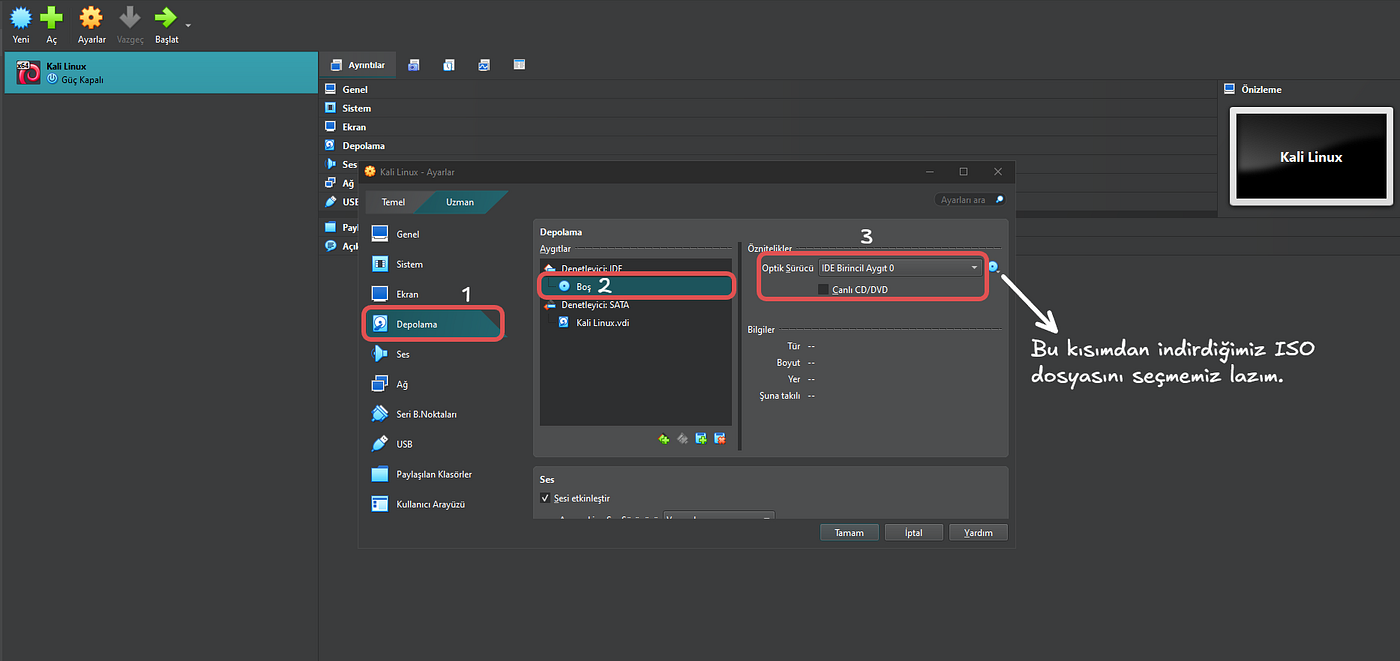Click the Genel section header in details pane
The image size is (1400, 661).
(355, 89)
